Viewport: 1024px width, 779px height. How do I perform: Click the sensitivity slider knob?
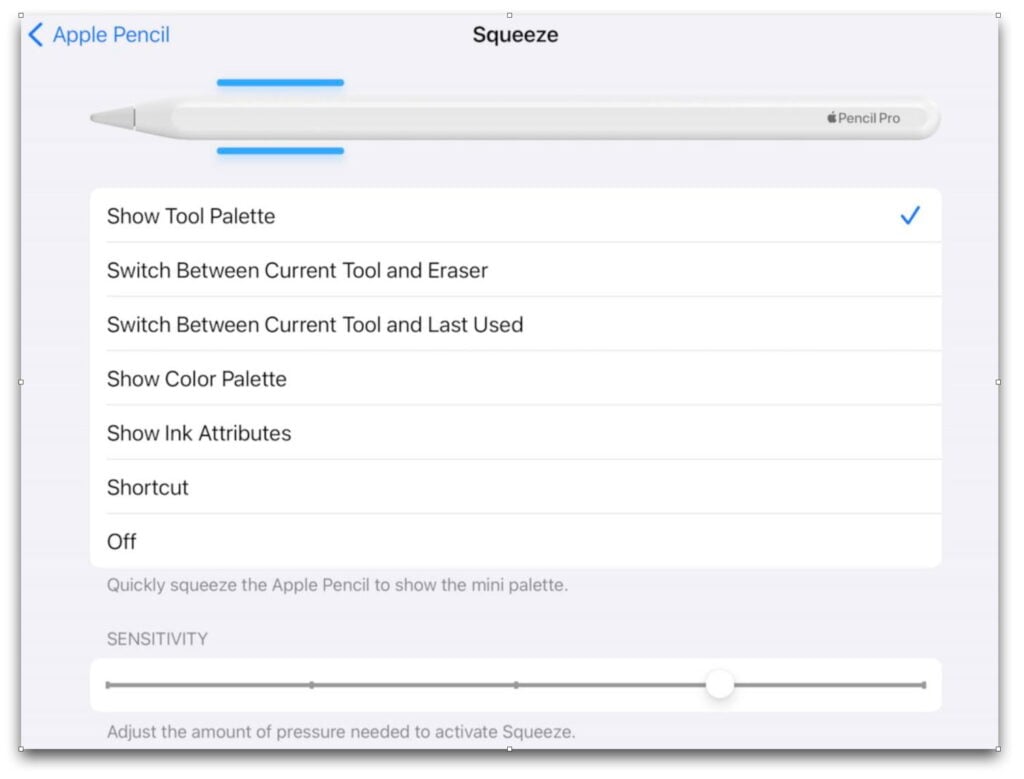pos(720,684)
